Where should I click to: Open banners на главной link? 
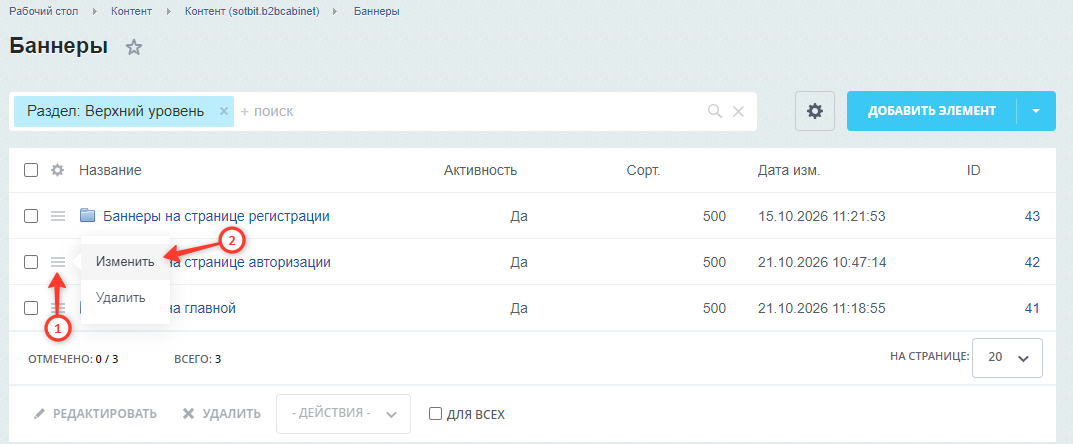click(x=203, y=308)
